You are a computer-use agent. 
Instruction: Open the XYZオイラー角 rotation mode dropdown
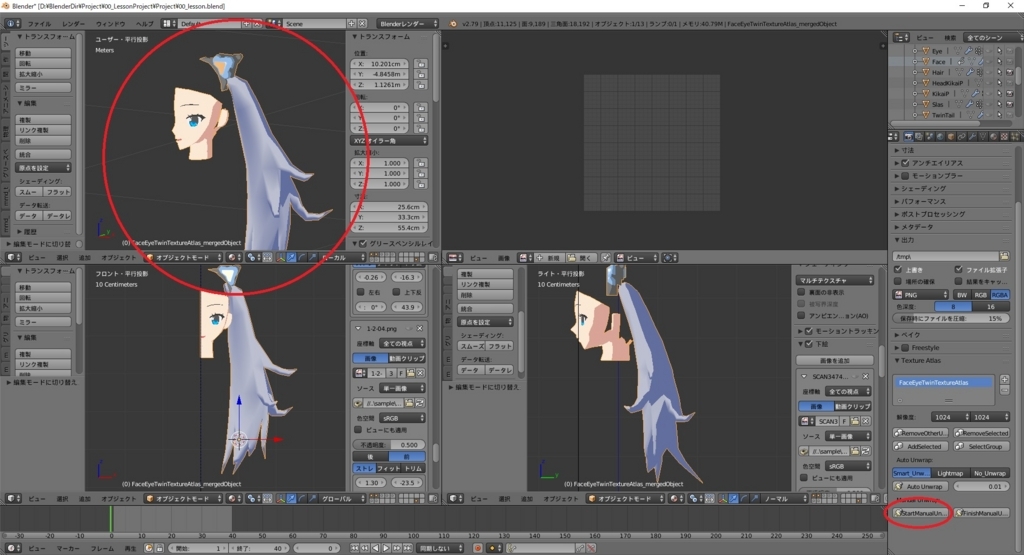click(390, 140)
